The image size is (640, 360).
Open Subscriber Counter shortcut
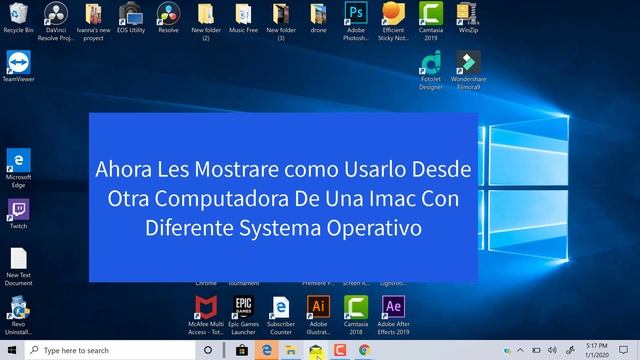(281, 315)
